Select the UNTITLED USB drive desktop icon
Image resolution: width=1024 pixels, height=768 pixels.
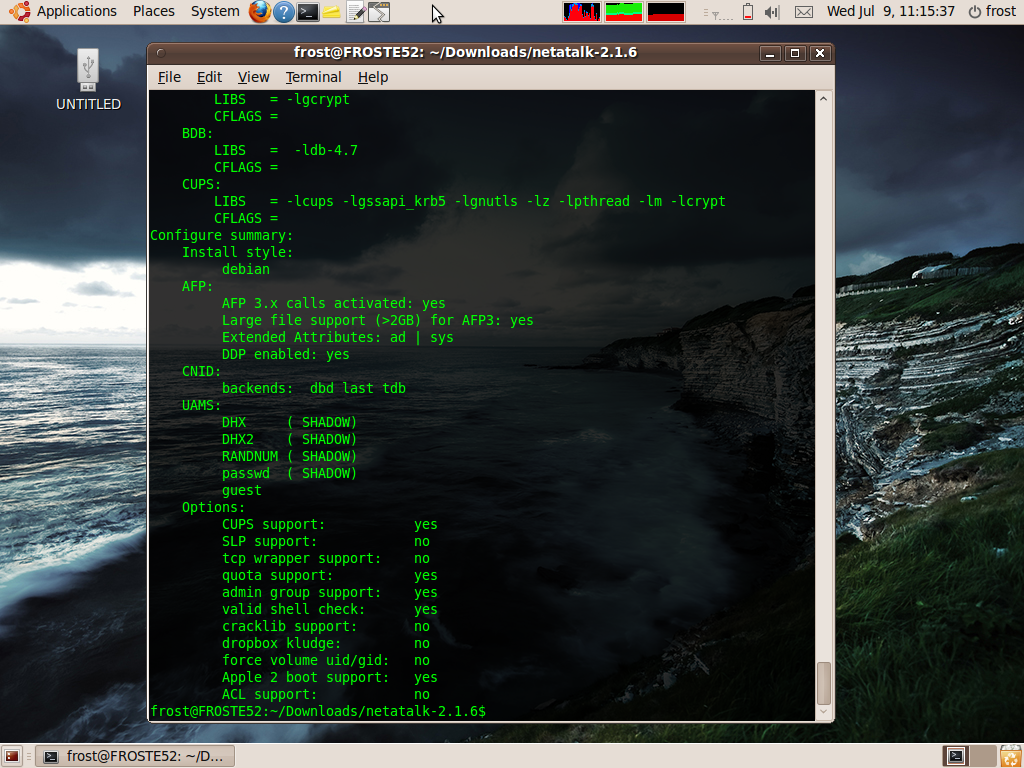88,80
